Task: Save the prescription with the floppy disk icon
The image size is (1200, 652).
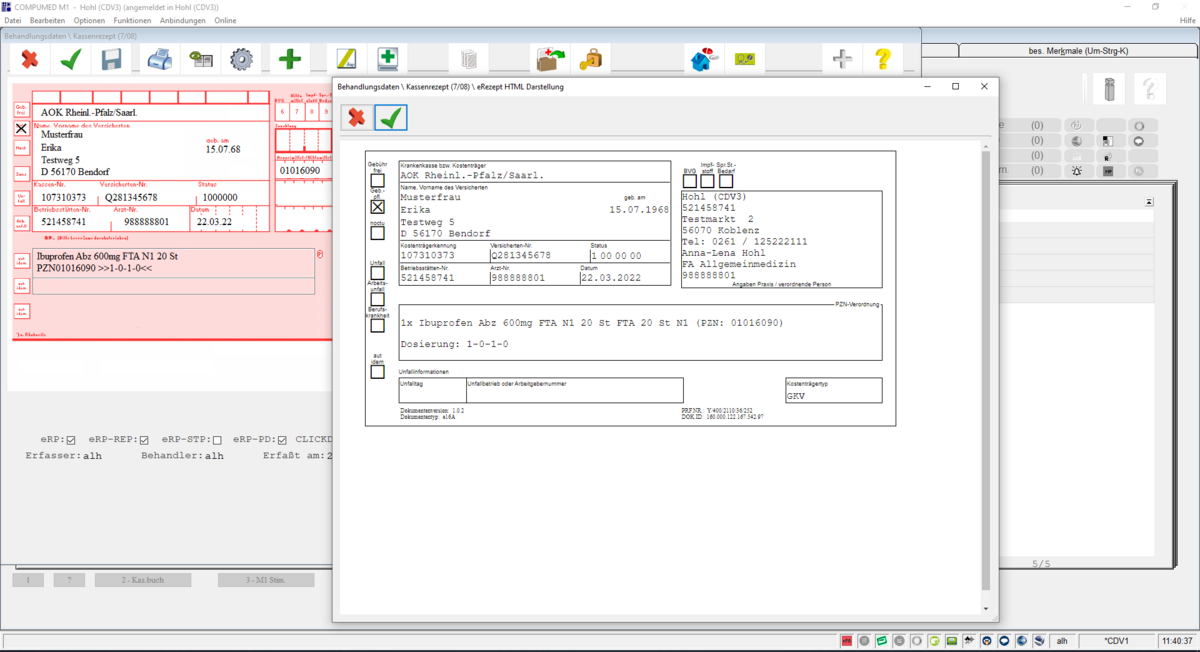Action: [111, 60]
